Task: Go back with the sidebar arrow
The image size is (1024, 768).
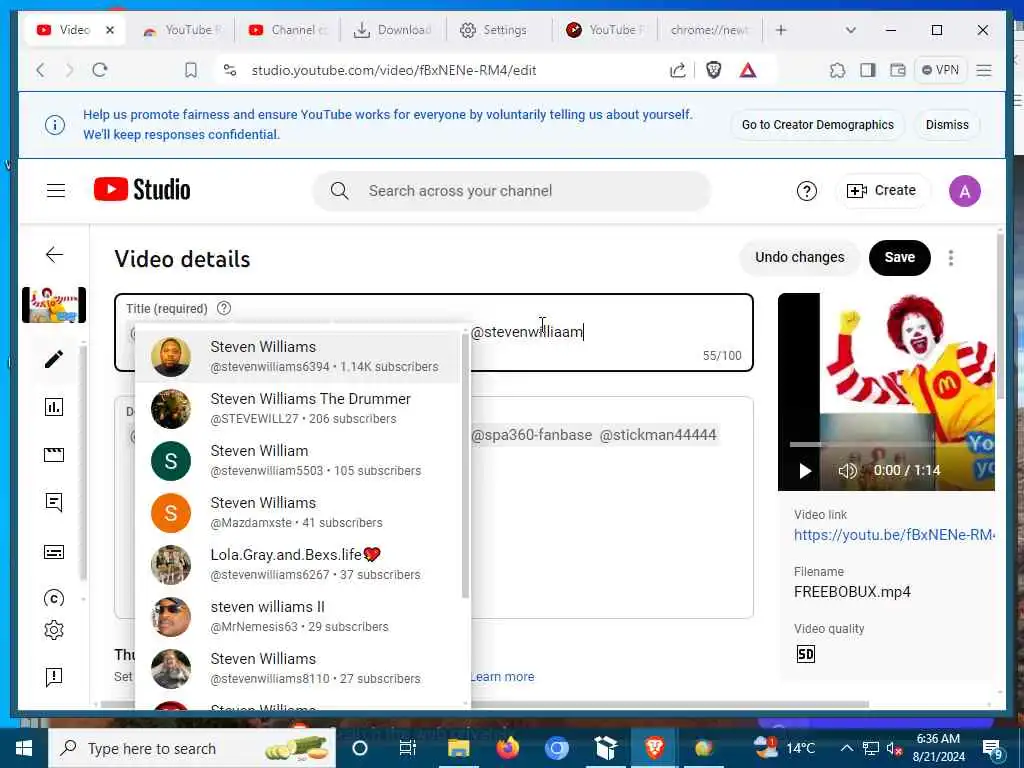Action: tap(54, 255)
